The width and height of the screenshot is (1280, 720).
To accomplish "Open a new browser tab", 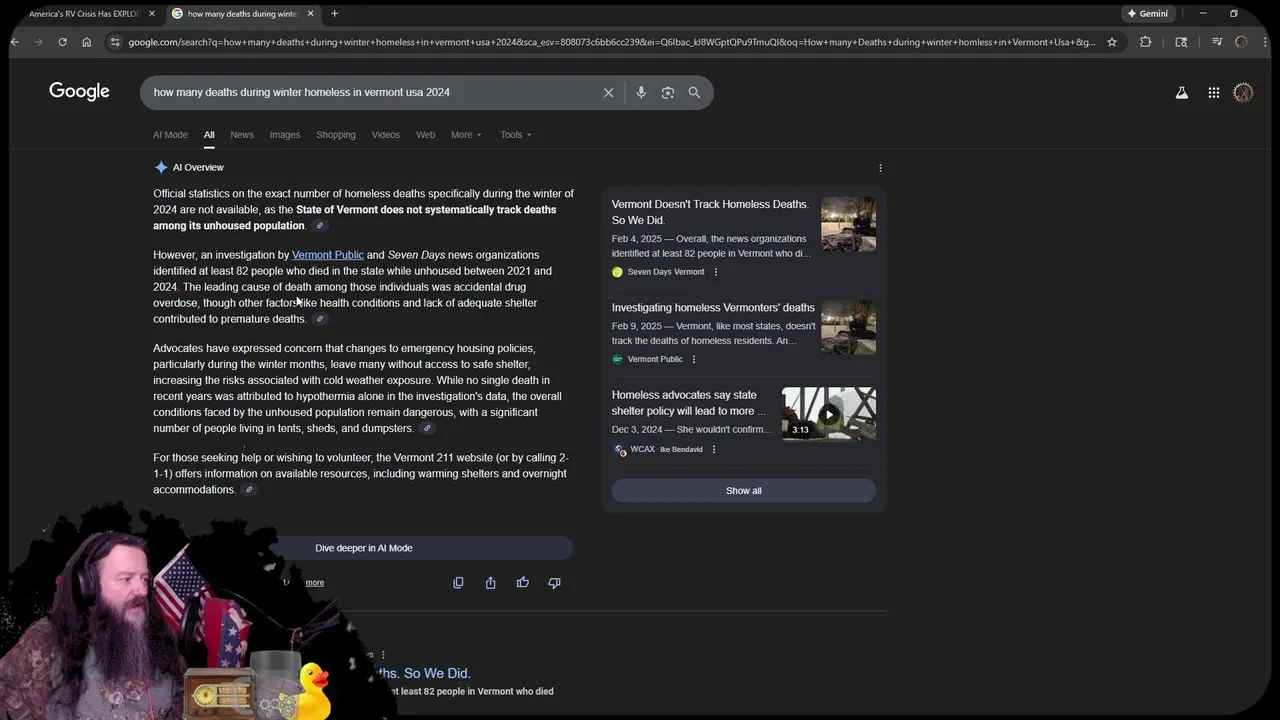I will 334,14.
